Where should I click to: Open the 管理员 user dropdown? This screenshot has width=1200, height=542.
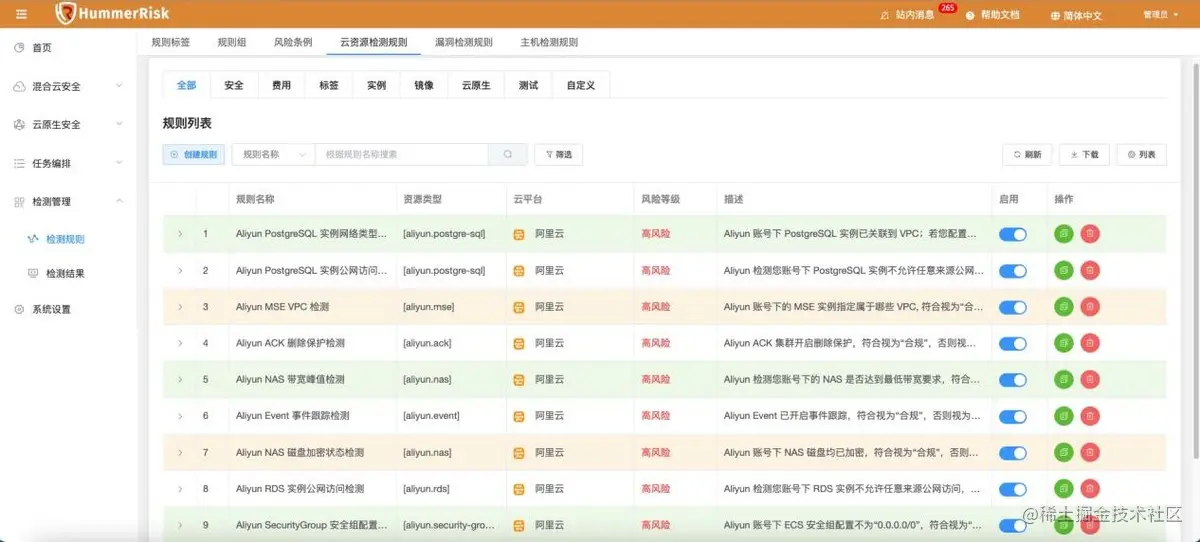(1162, 15)
